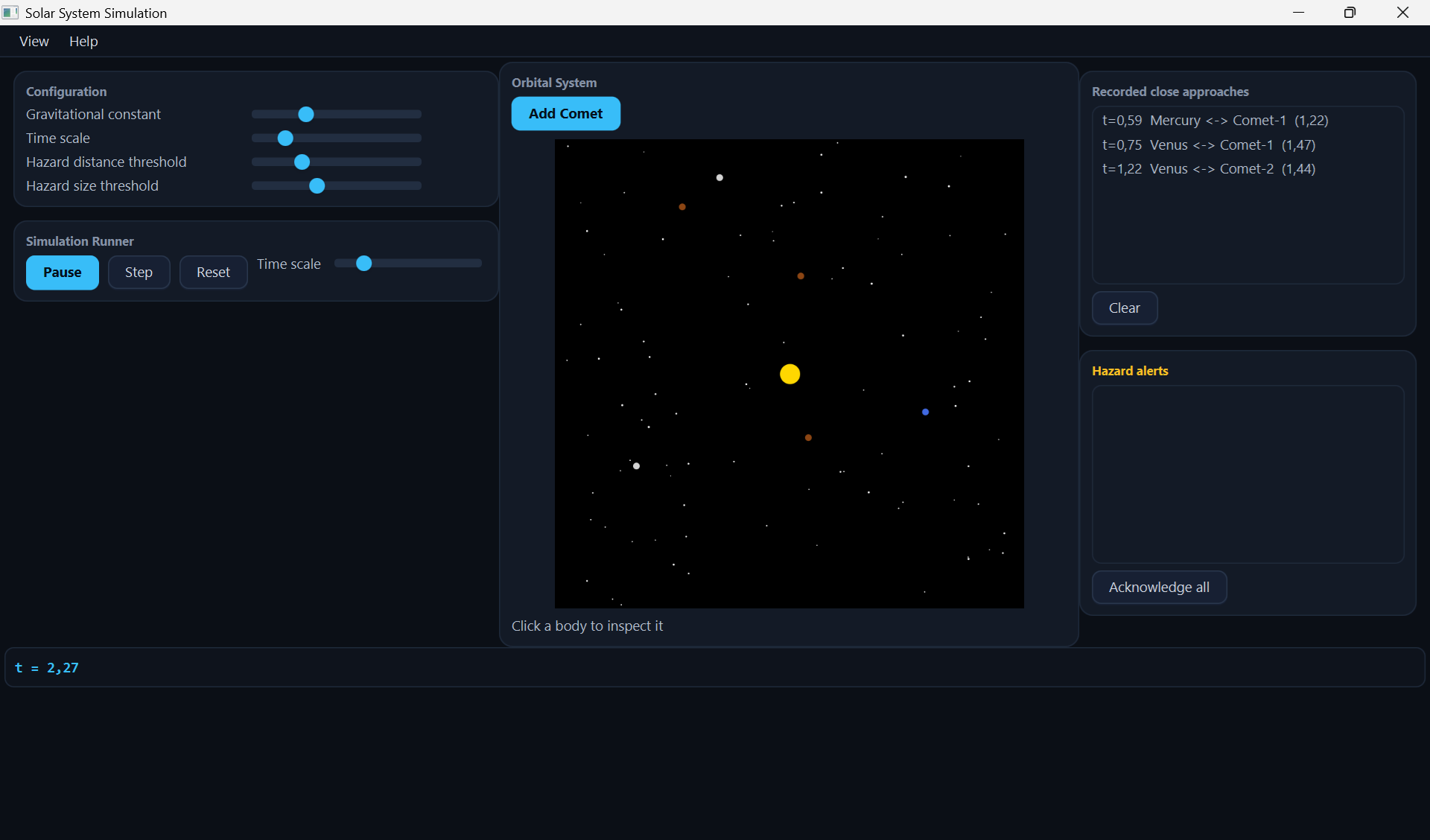Open the View menu
The width and height of the screenshot is (1430, 840).
click(x=34, y=41)
